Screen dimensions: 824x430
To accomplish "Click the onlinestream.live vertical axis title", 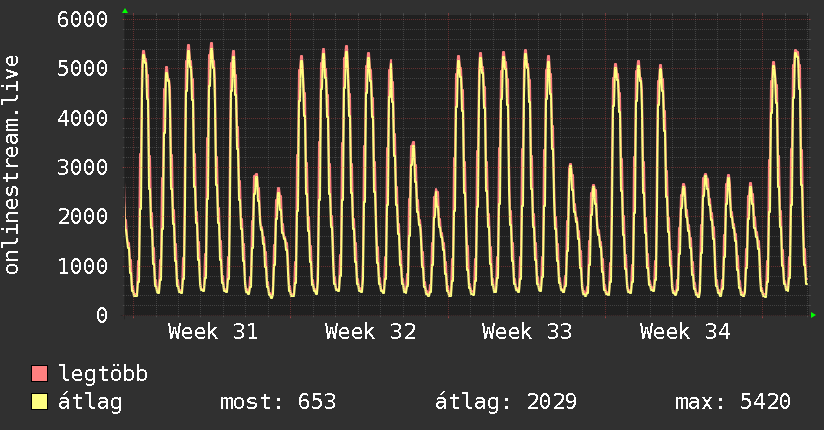I will [11, 165].
